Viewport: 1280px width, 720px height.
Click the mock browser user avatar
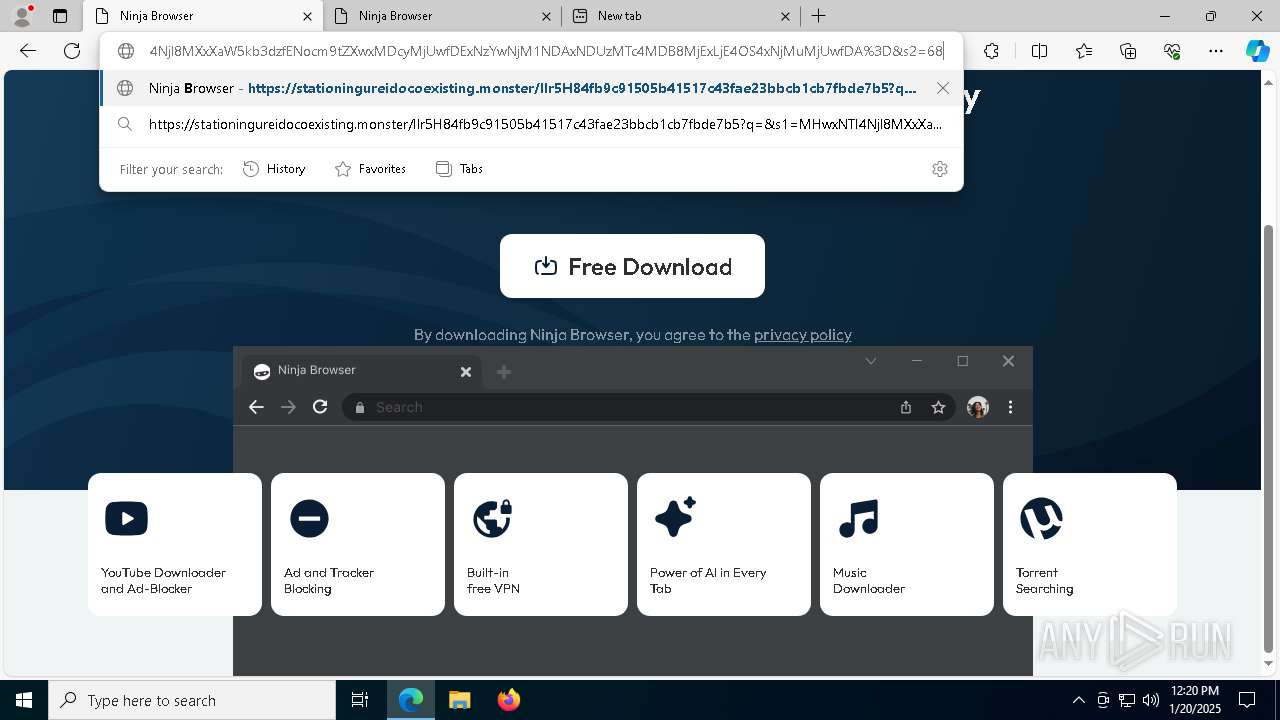click(978, 407)
